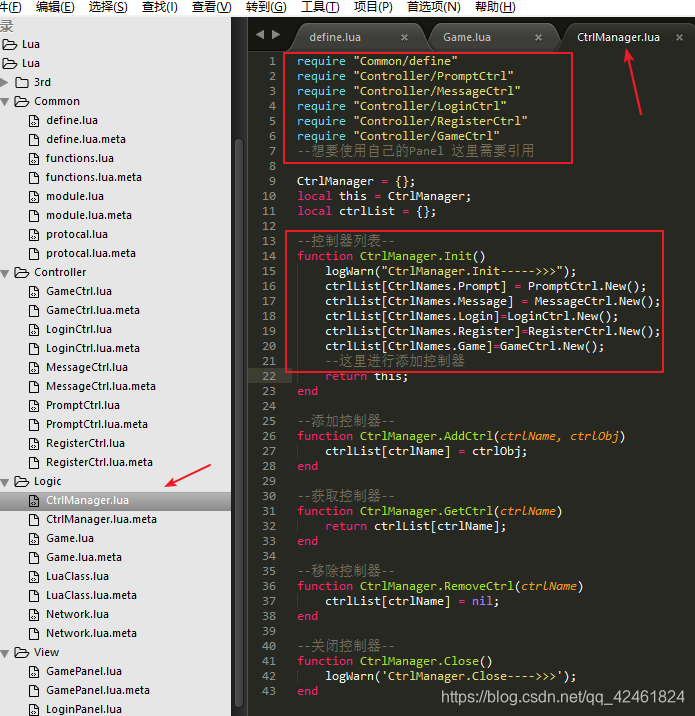Collapse the Logic folder

[x=5, y=482]
